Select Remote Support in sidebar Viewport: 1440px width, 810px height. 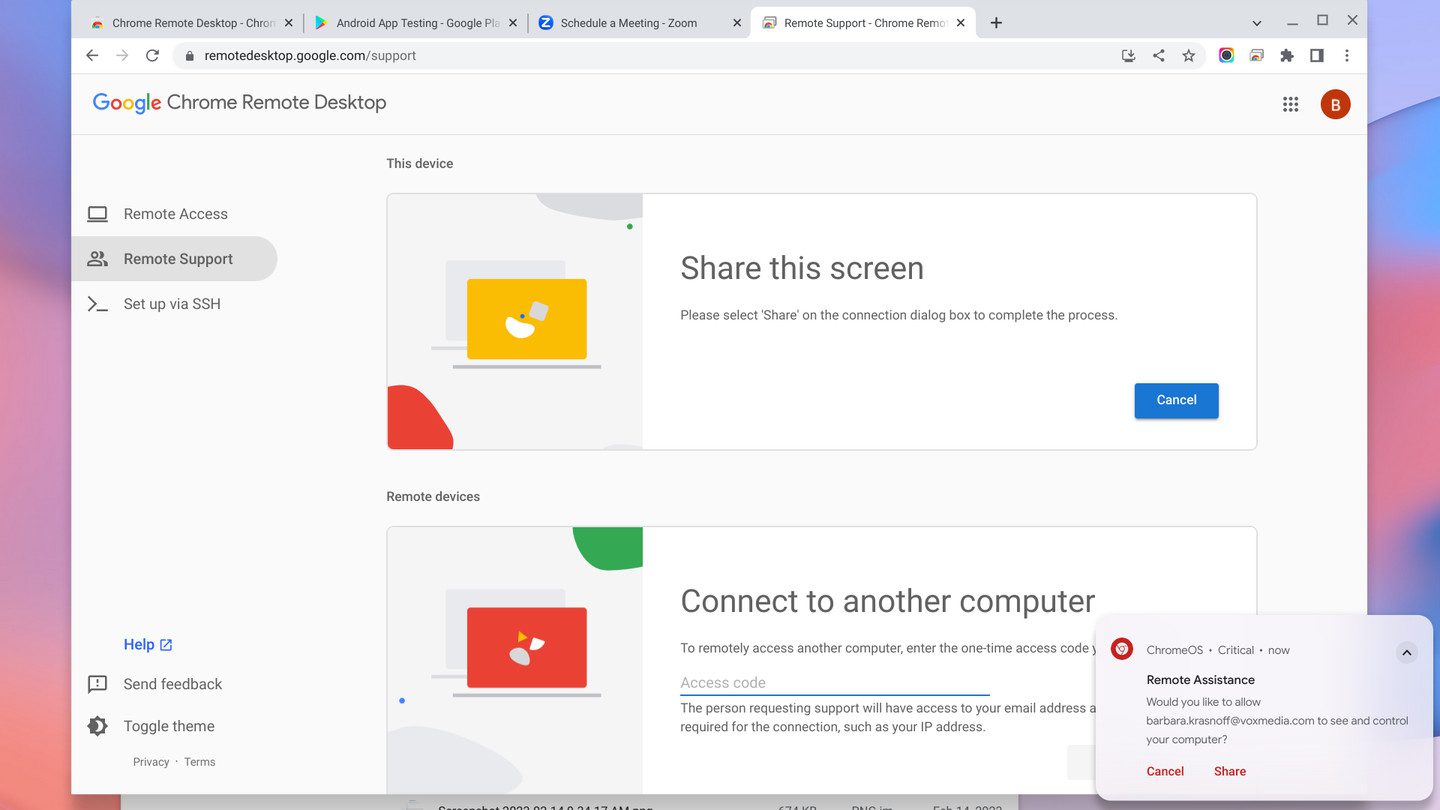coord(174,259)
